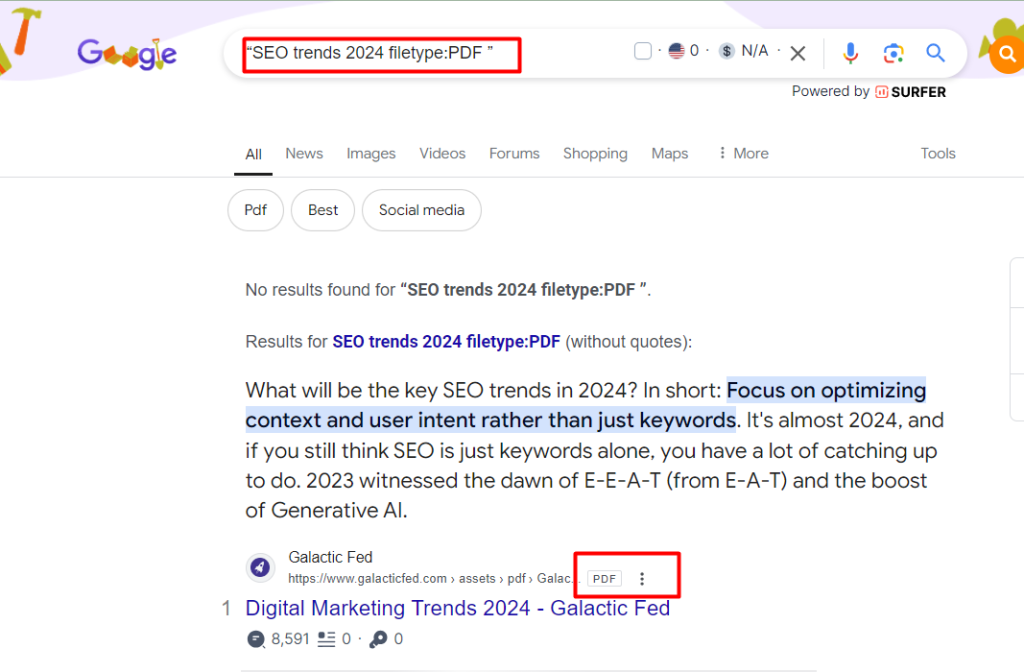The height and width of the screenshot is (672, 1024).
Task: Click the blue magnifying glass search icon
Action: pos(935,53)
